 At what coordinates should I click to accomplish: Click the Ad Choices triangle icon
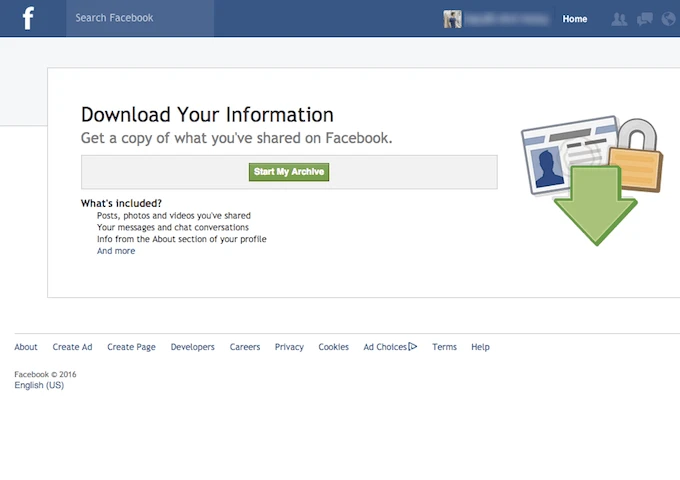click(x=413, y=347)
